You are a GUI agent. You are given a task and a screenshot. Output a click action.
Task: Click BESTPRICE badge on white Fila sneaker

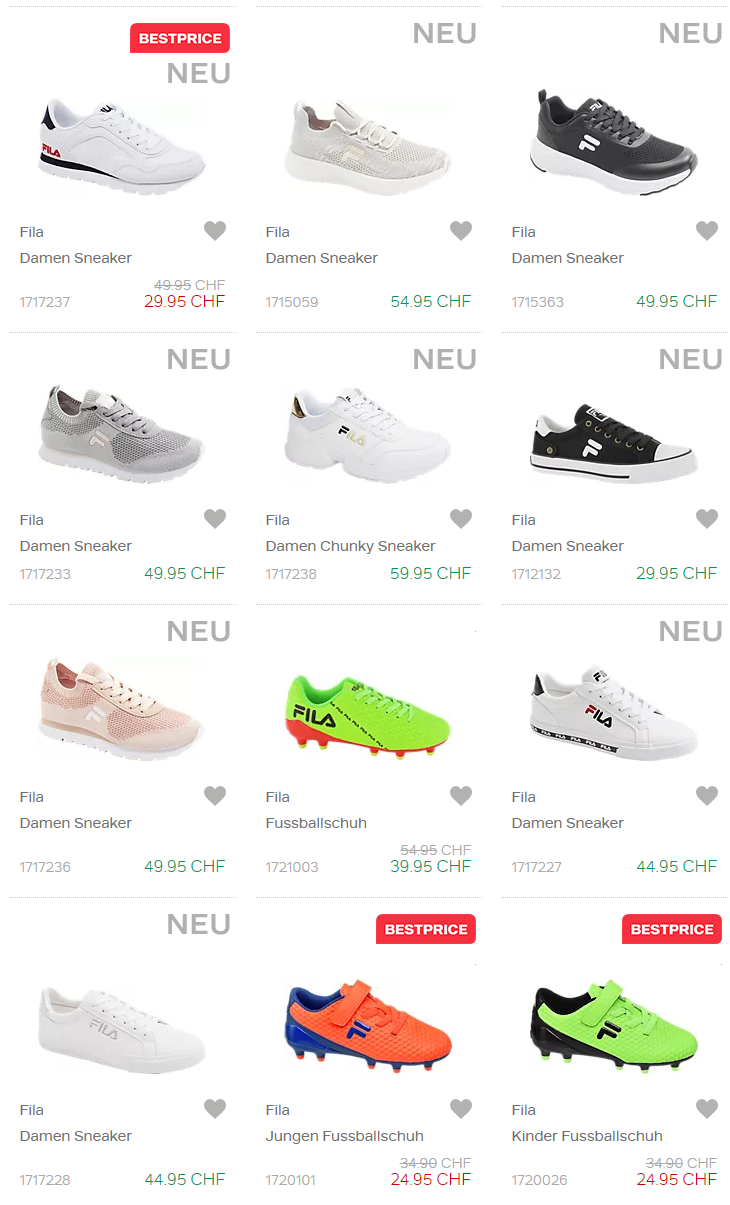180,39
